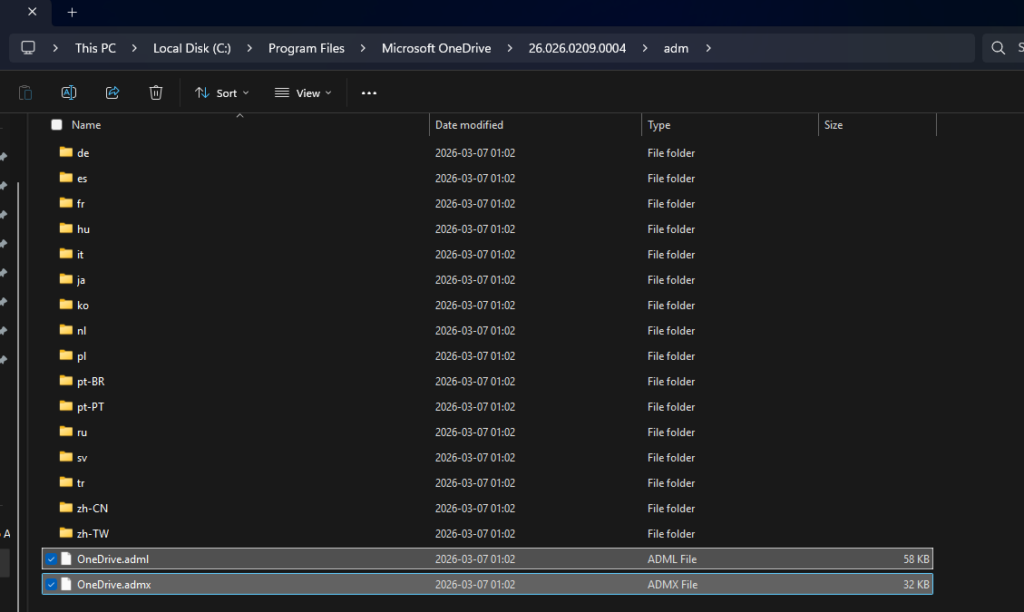
Task: Click the Delete trash can icon
Action: tap(156, 93)
